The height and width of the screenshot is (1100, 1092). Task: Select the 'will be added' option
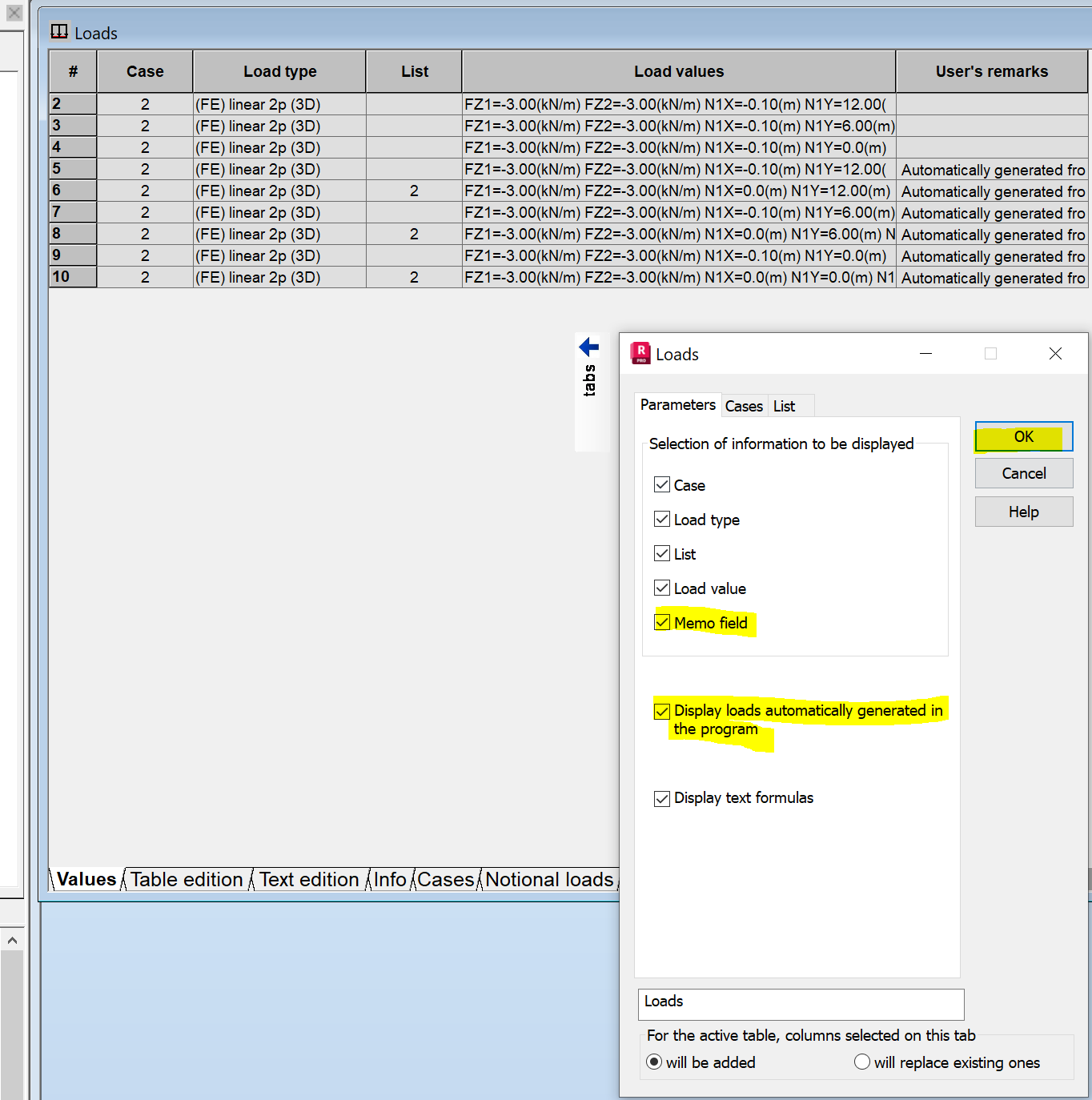653,1062
